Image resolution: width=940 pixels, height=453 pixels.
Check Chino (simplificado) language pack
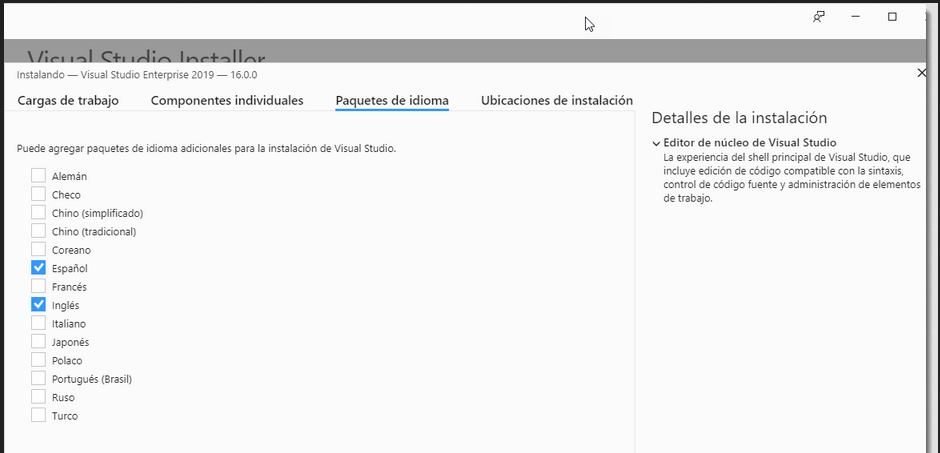pyautogui.click(x=38, y=213)
